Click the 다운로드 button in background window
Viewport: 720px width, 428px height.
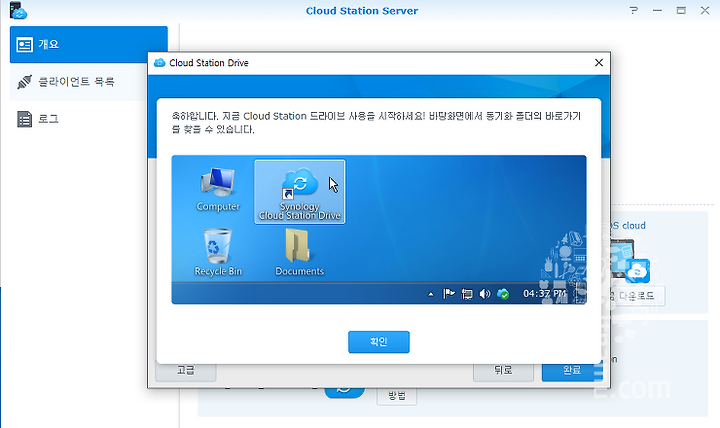(x=636, y=296)
